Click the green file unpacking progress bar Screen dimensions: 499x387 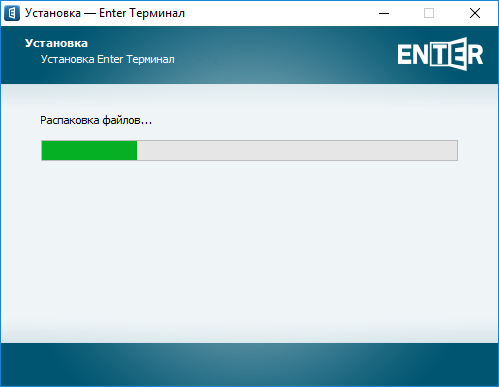(249, 150)
